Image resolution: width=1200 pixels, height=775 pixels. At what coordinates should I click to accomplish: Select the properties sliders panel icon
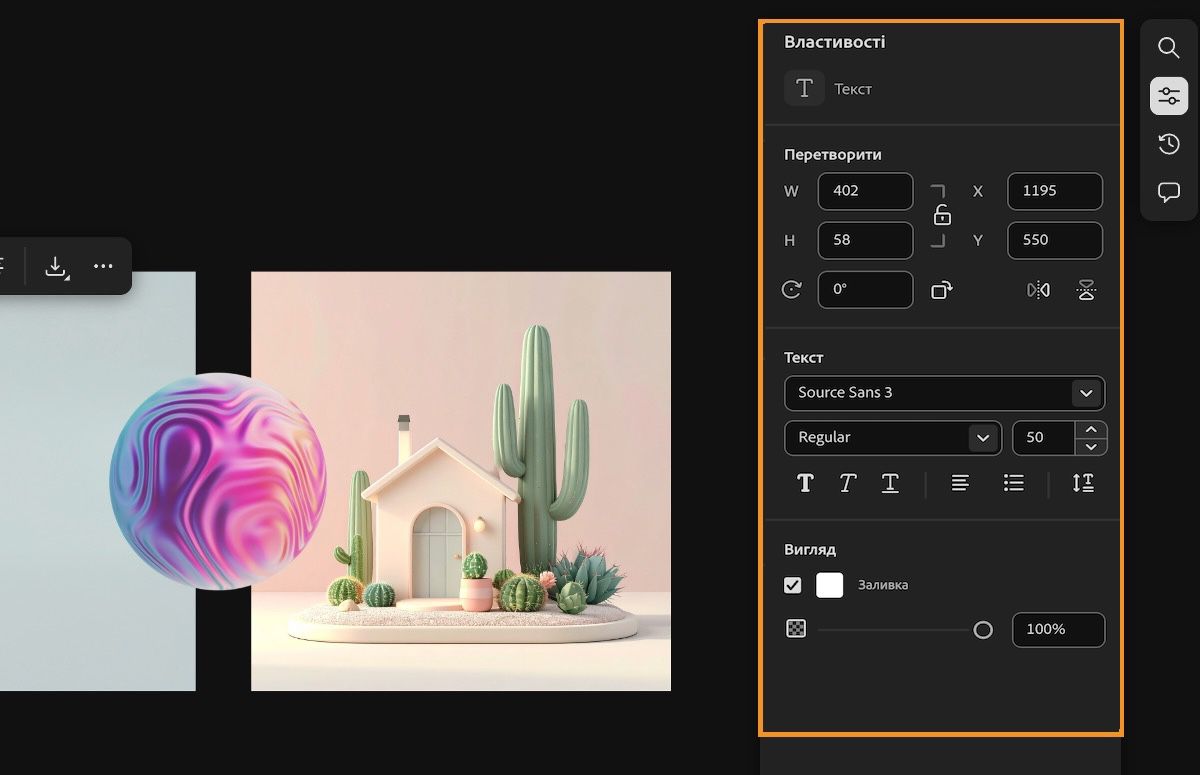click(1169, 96)
